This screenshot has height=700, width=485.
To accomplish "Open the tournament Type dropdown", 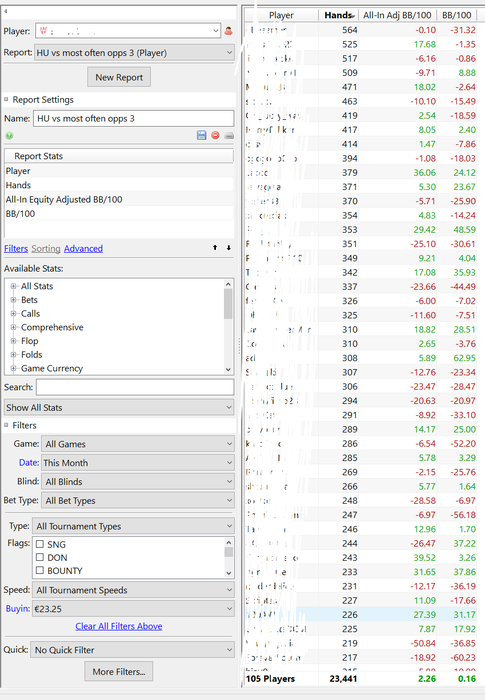I will (133, 526).
